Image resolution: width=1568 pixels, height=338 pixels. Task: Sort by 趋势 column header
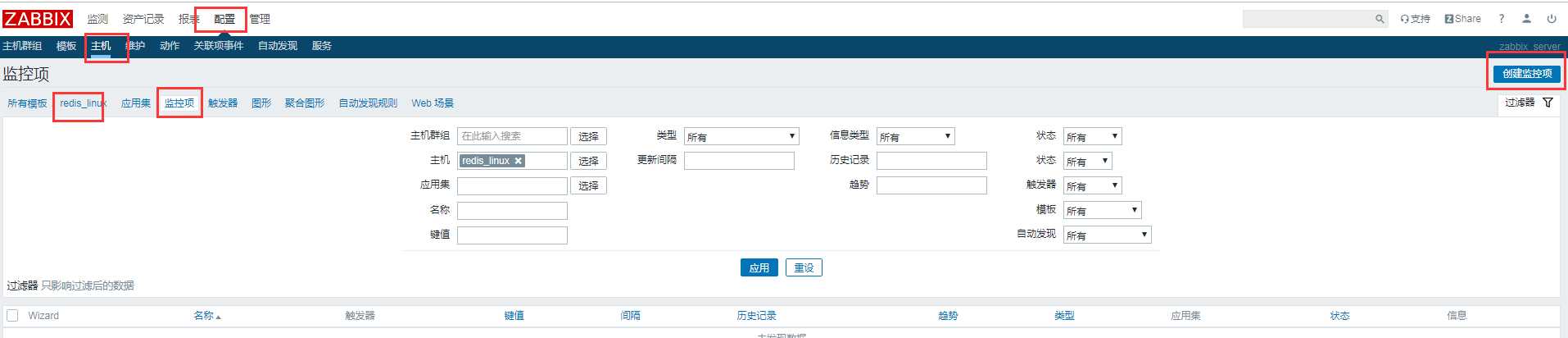pyautogui.click(x=948, y=315)
